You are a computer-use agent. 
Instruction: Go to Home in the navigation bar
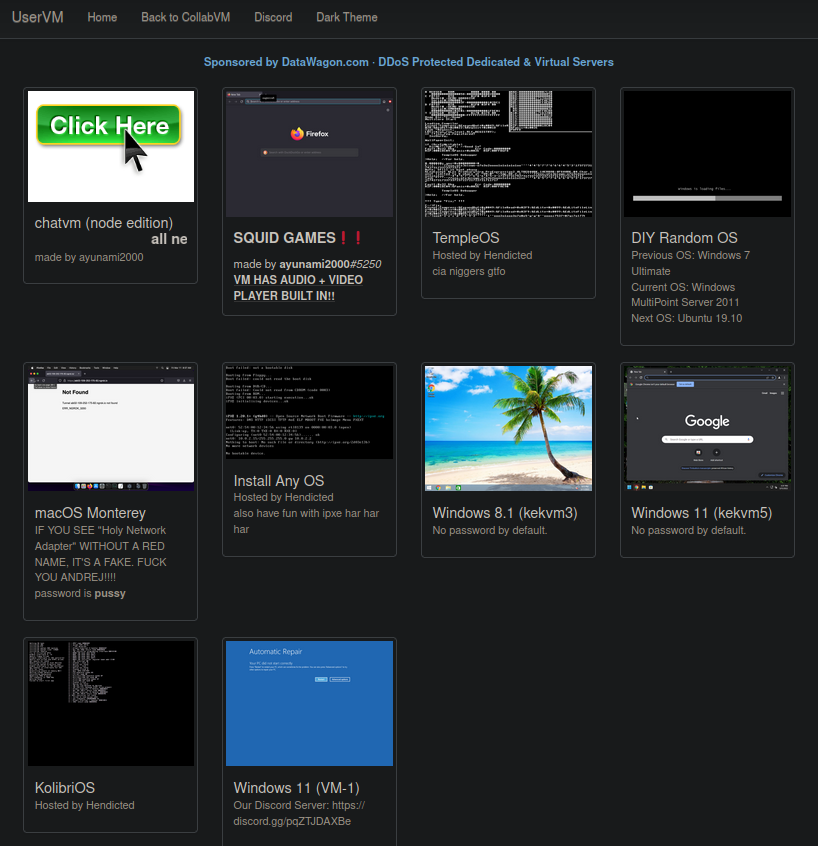tap(102, 17)
